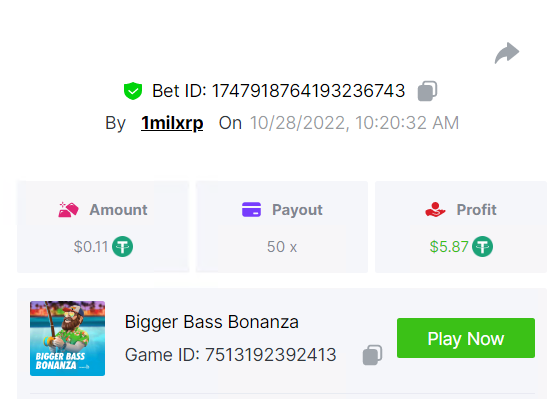Image resolution: width=560 pixels, height=399 pixels.
Task: Copy the Bet ID with copy icon
Action: [428, 91]
